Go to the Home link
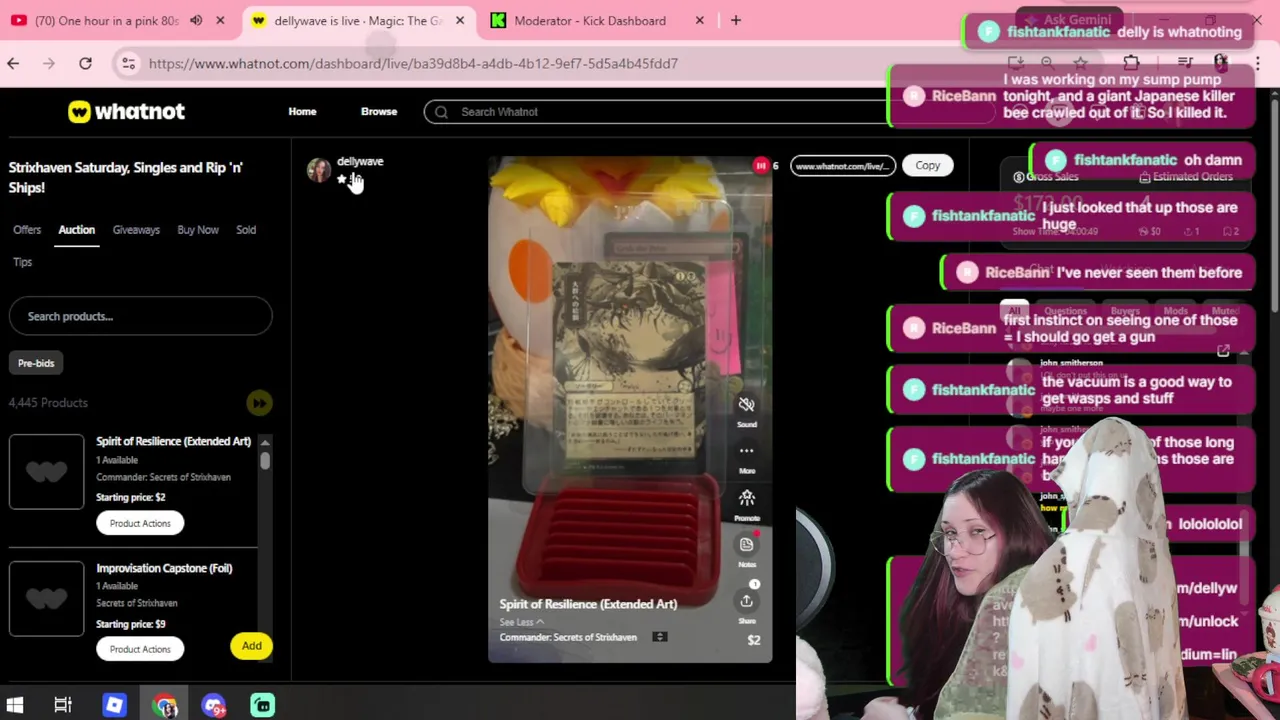The height and width of the screenshot is (720, 1280). (302, 112)
